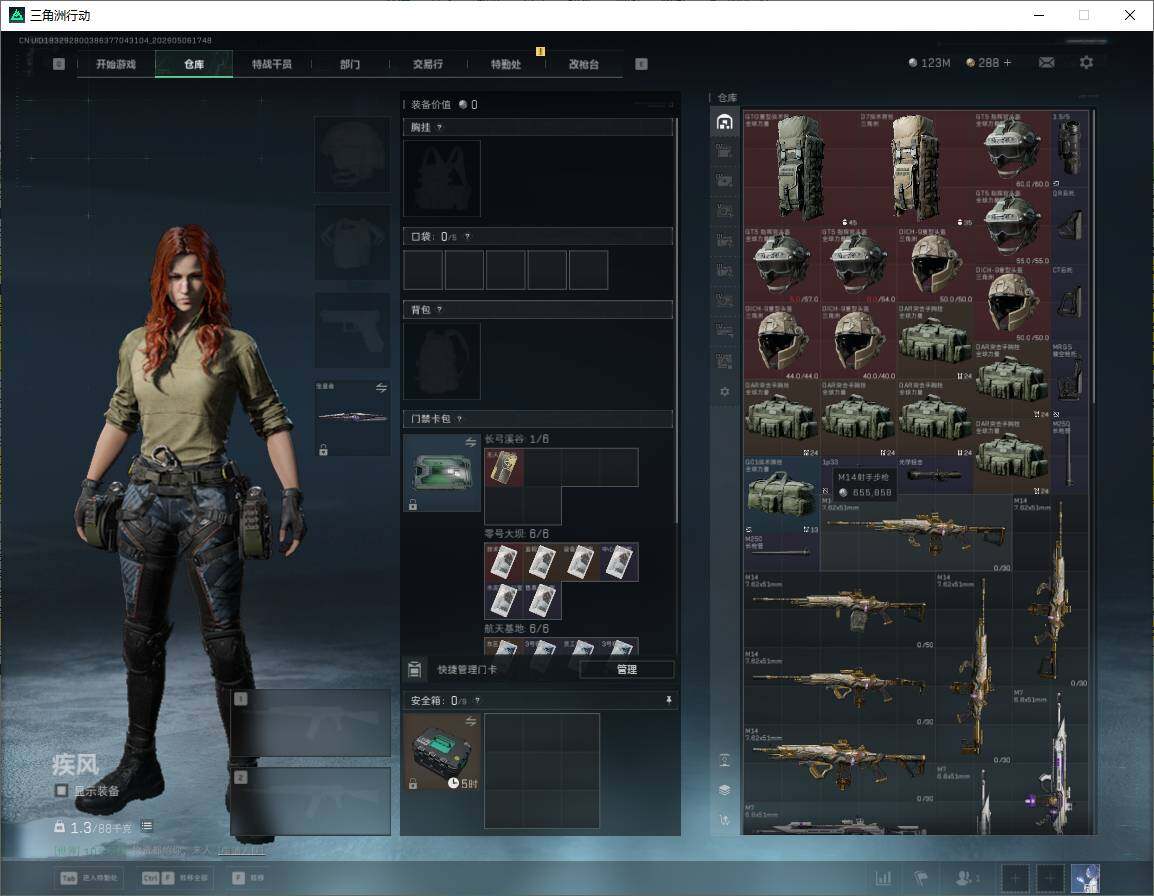Click the Ctrl F key hint button

tap(175, 878)
